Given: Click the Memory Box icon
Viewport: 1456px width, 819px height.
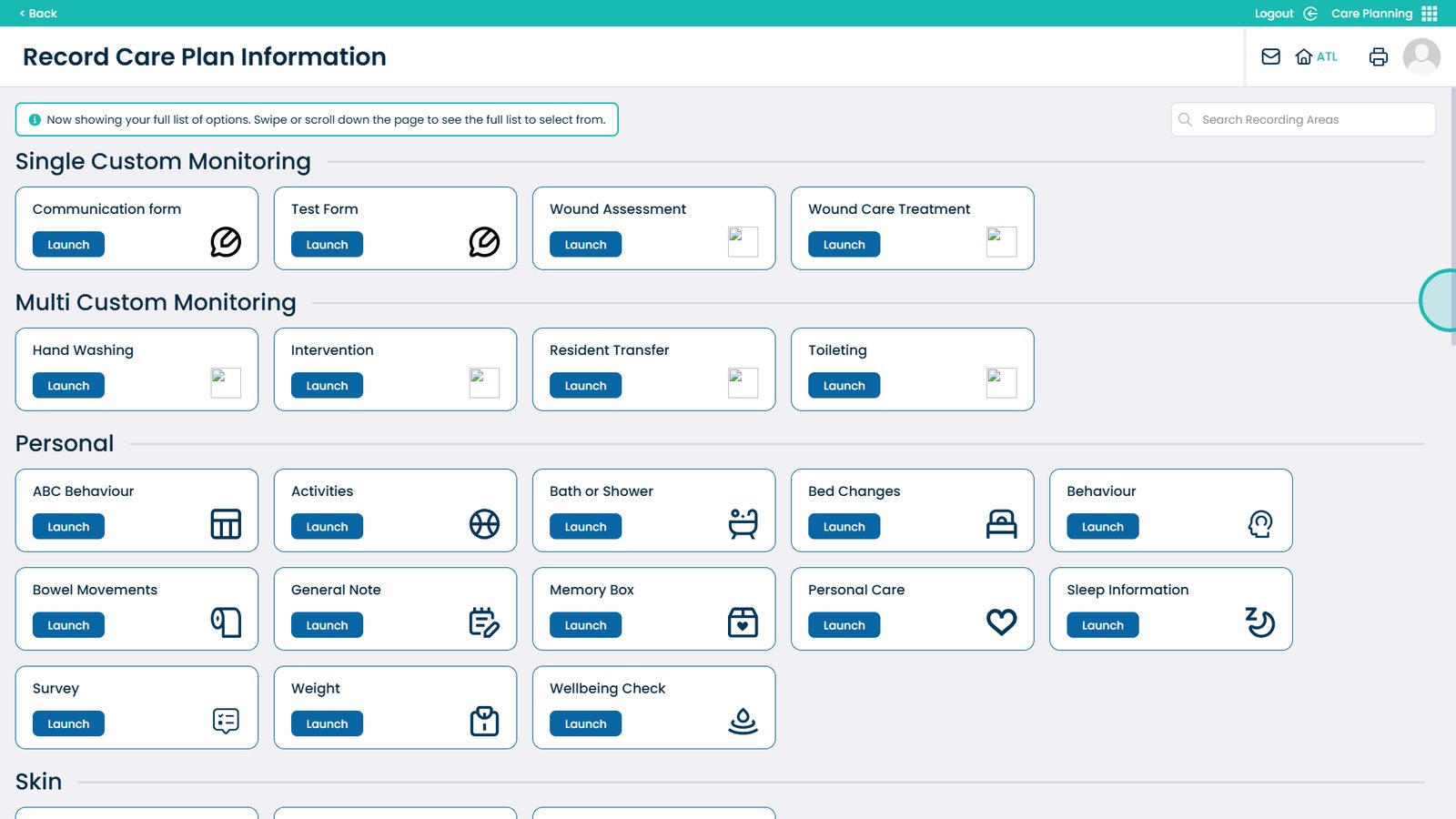Looking at the screenshot, I should point(743,622).
